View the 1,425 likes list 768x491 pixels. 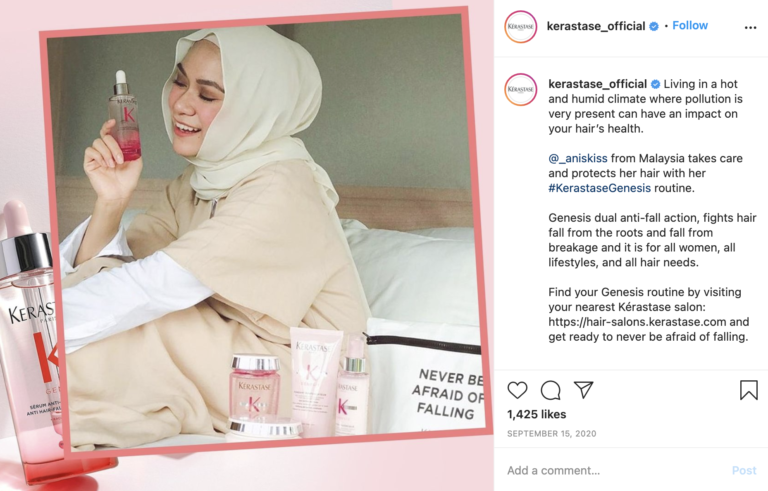[x=536, y=415]
